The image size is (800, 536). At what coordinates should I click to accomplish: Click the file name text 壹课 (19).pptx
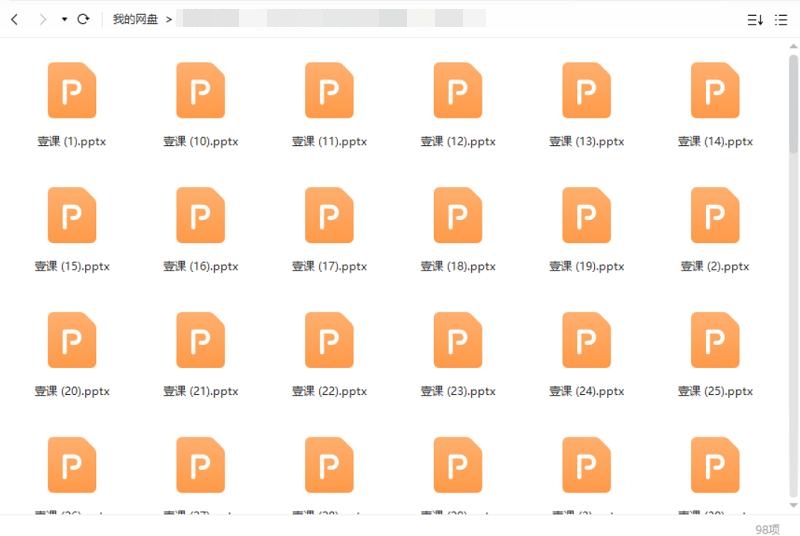coord(586,267)
